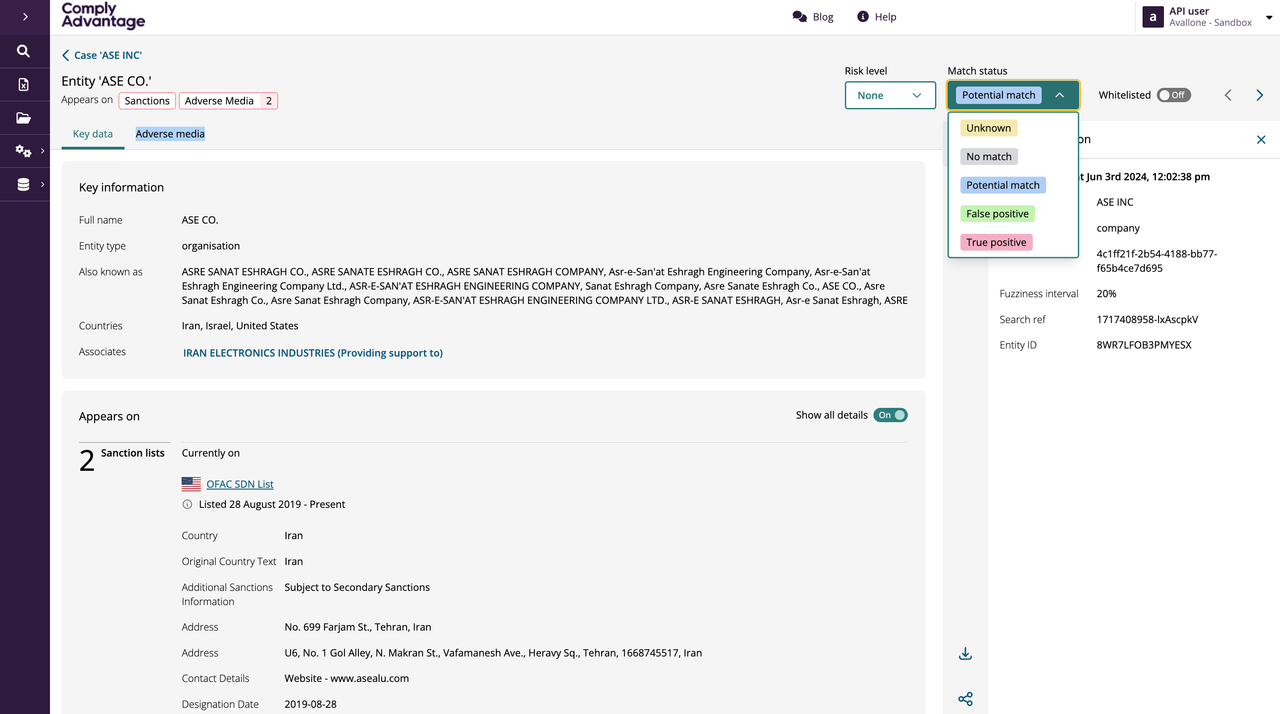Image resolution: width=1280 pixels, height=714 pixels.
Task: Open the database icon in sidebar
Action: pyautogui.click(x=23, y=185)
